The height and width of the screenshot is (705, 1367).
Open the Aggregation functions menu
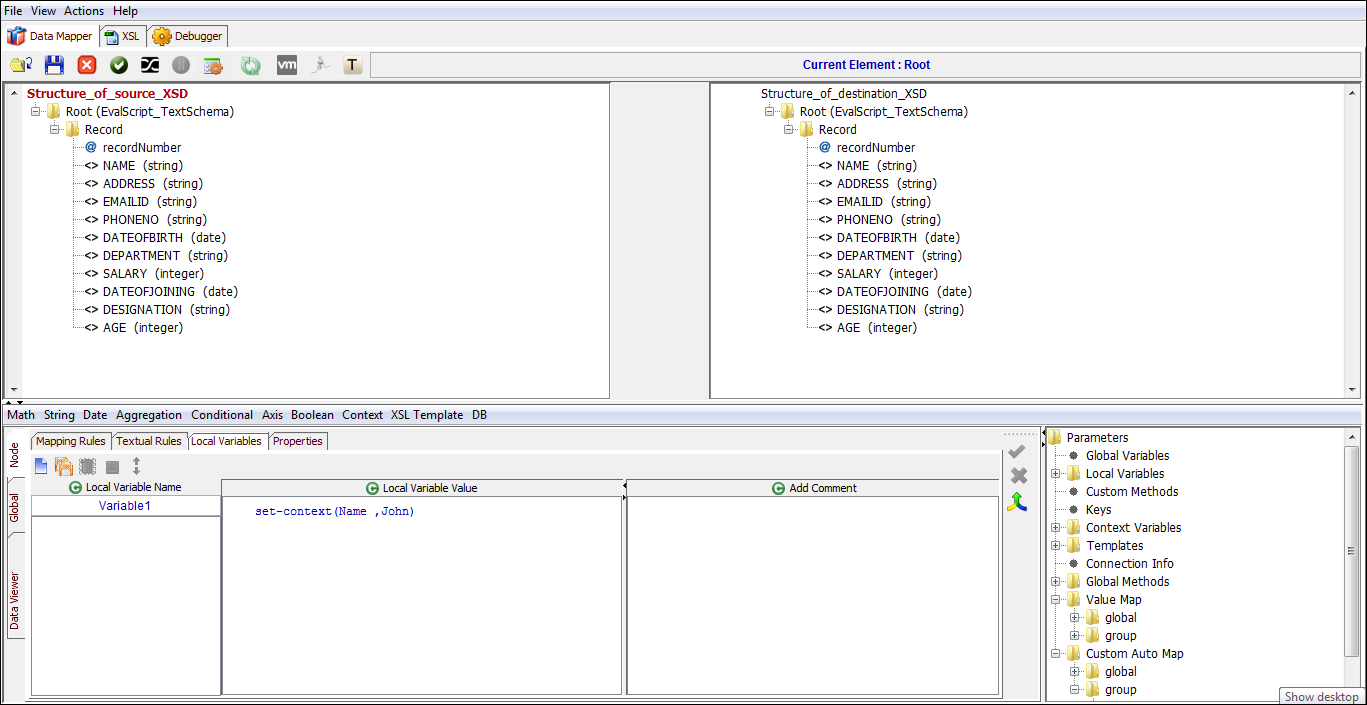tap(149, 414)
